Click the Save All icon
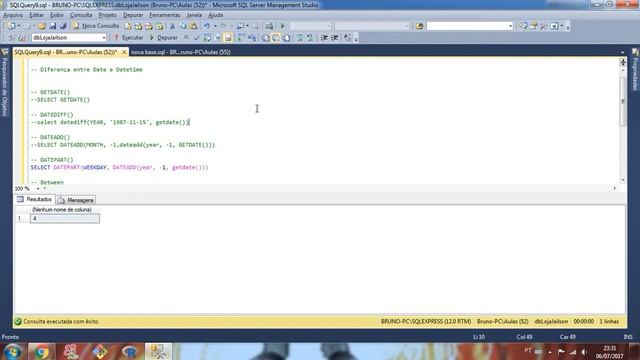Viewport: 640px width, 360px height. coord(63,26)
